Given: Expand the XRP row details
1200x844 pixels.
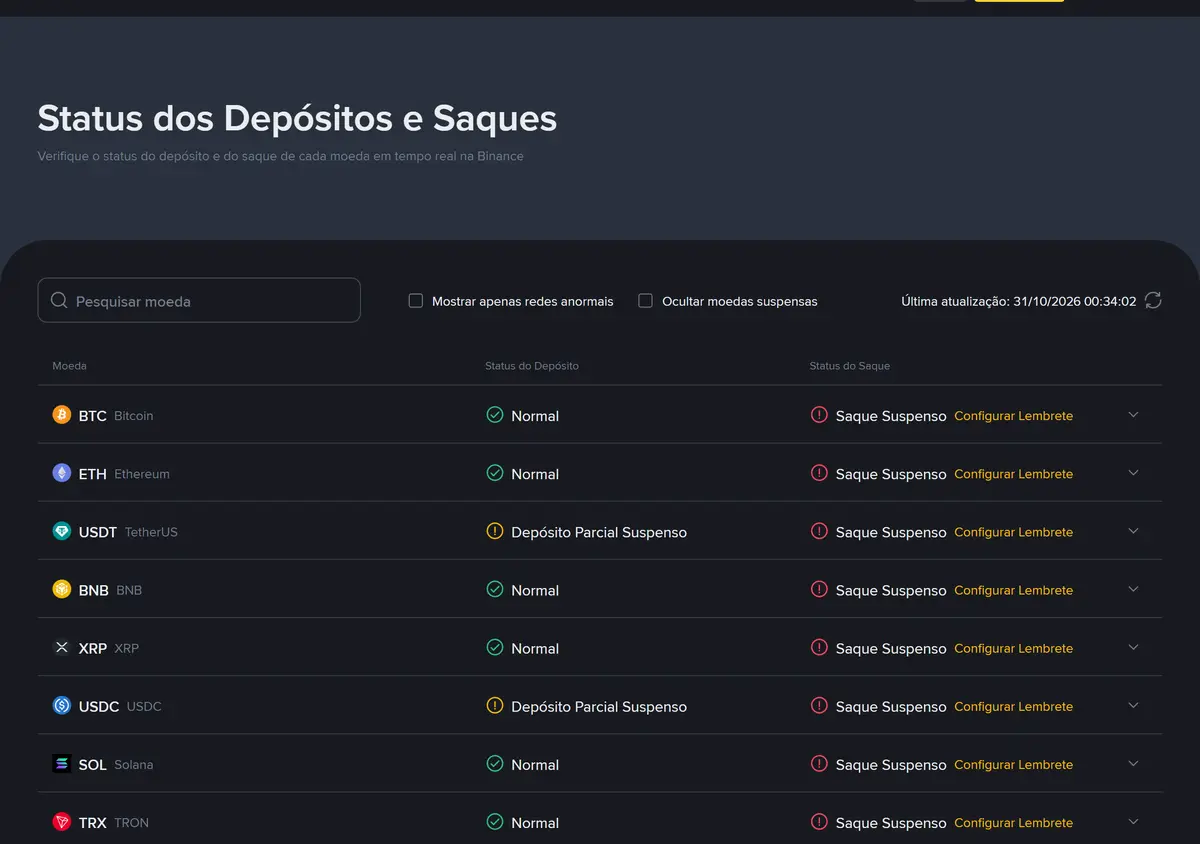Looking at the screenshot, I should point(1133,647).
